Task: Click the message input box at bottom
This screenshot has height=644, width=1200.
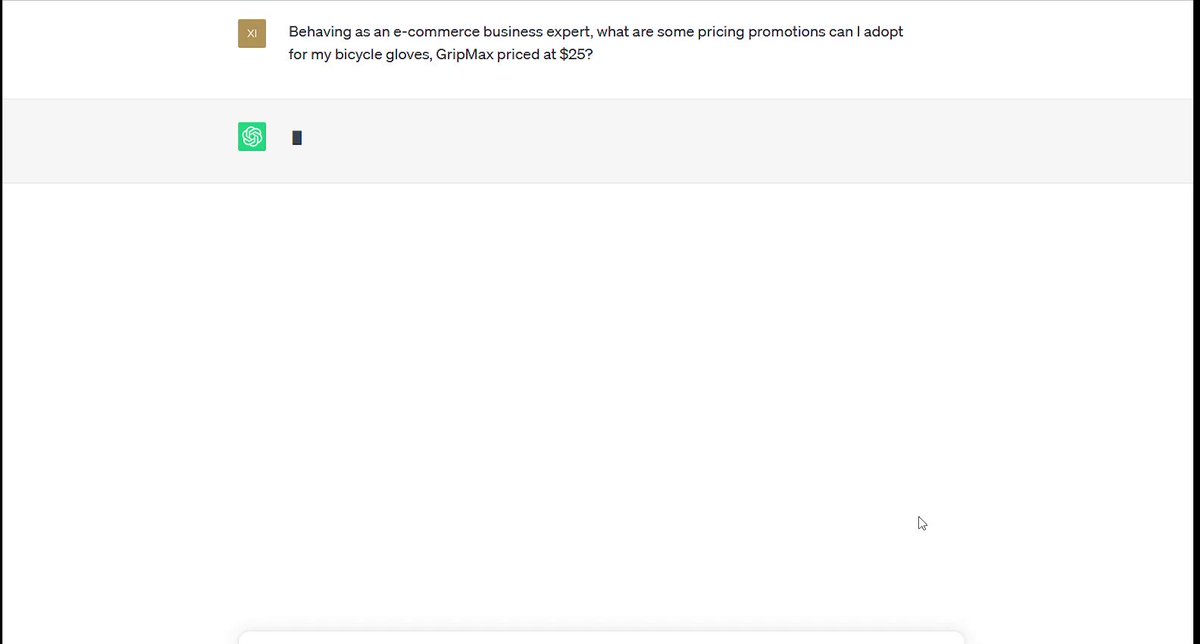Action: [x=601, y=637]
